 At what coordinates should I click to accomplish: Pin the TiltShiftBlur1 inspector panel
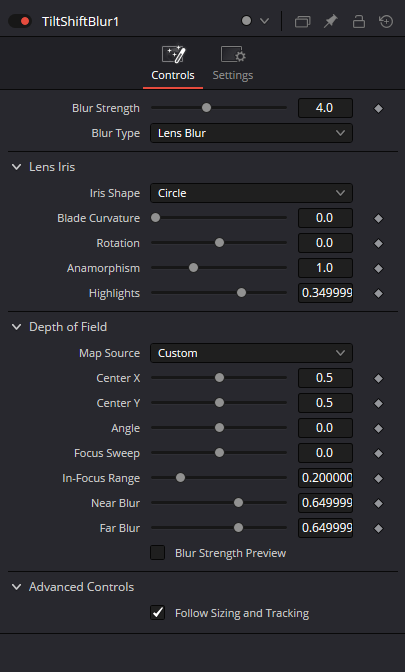[330, 21]
